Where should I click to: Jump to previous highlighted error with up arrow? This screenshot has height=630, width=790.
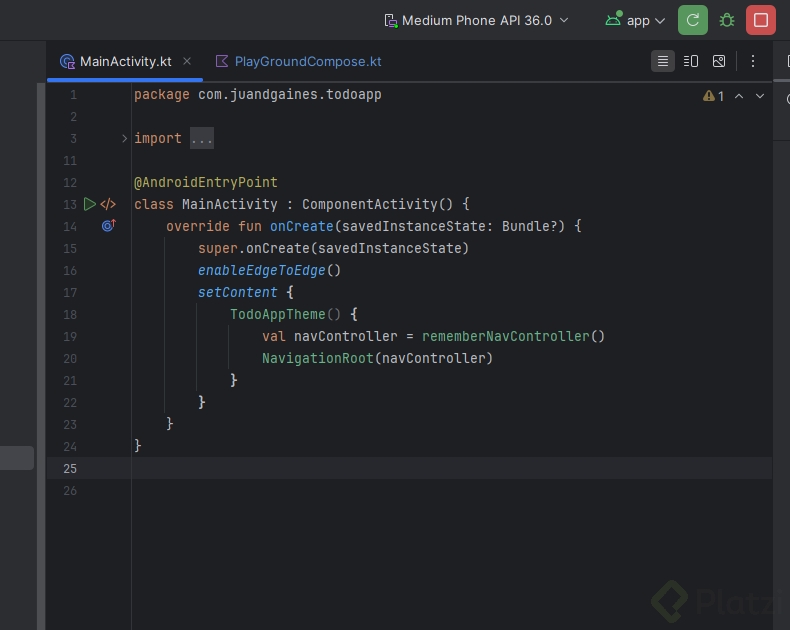(x=739, y=96)
